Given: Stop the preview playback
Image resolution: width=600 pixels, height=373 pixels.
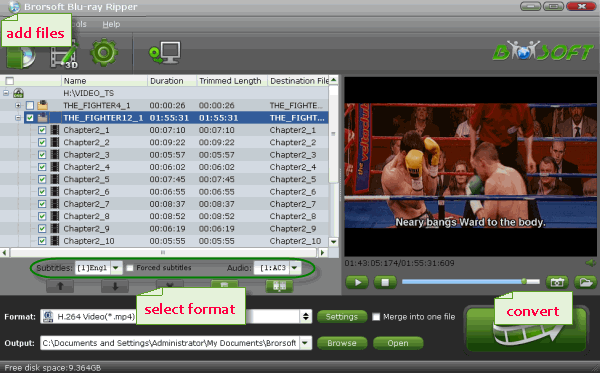Looking at the screenshot, I should [385, 282].
